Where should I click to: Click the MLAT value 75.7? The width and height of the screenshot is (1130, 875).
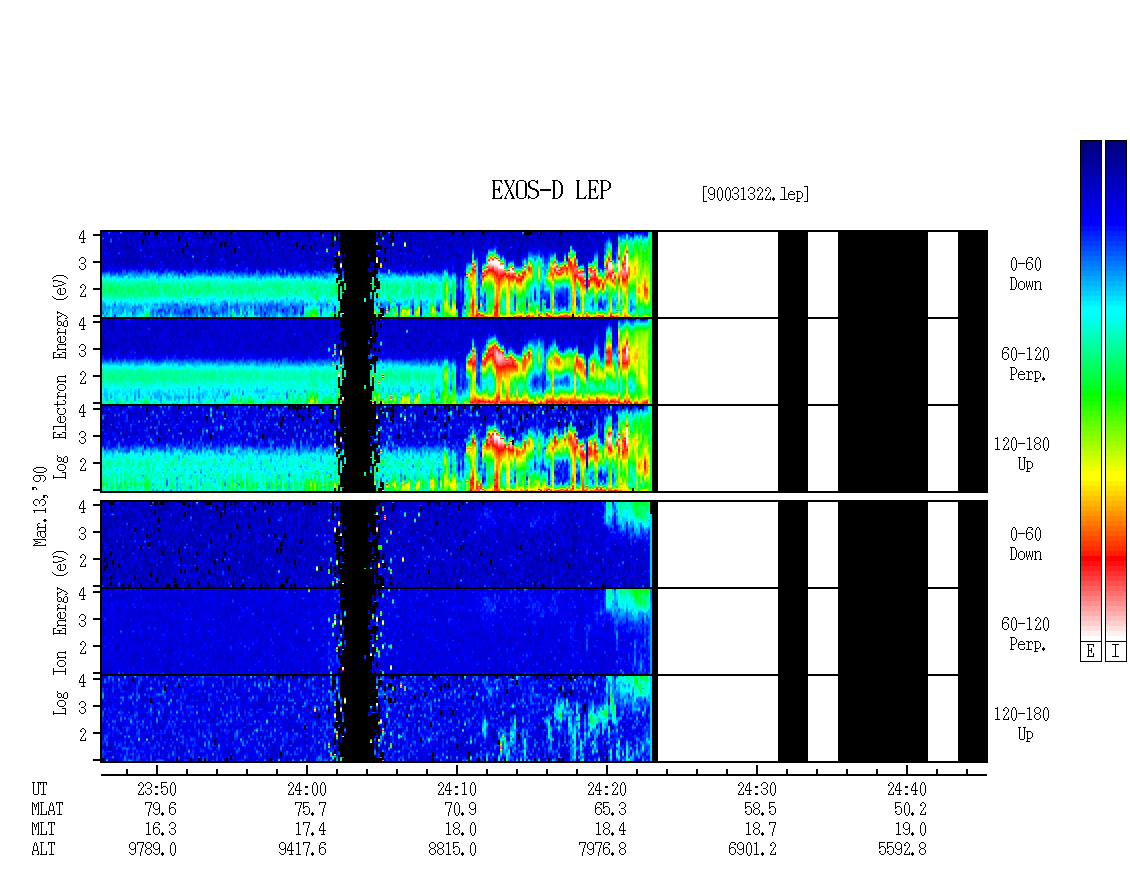point(310,809)
